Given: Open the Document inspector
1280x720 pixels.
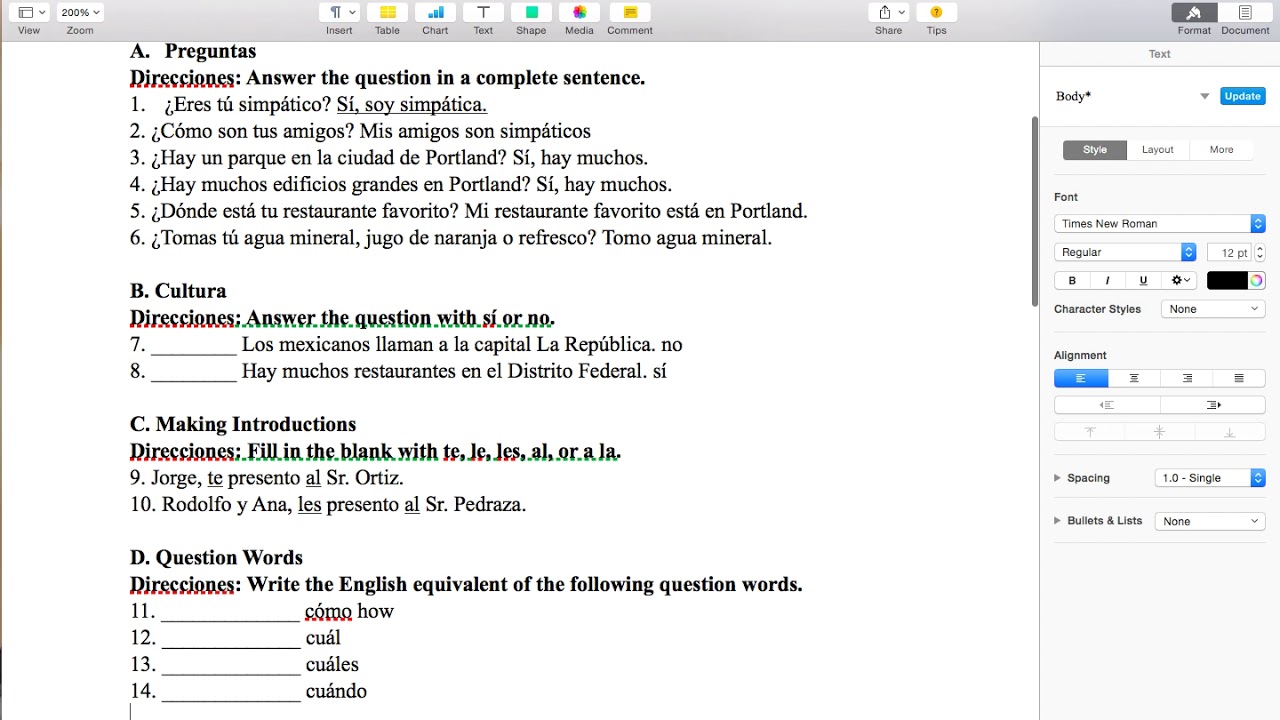Looking at the screenshot, I should coord(1245,12).
